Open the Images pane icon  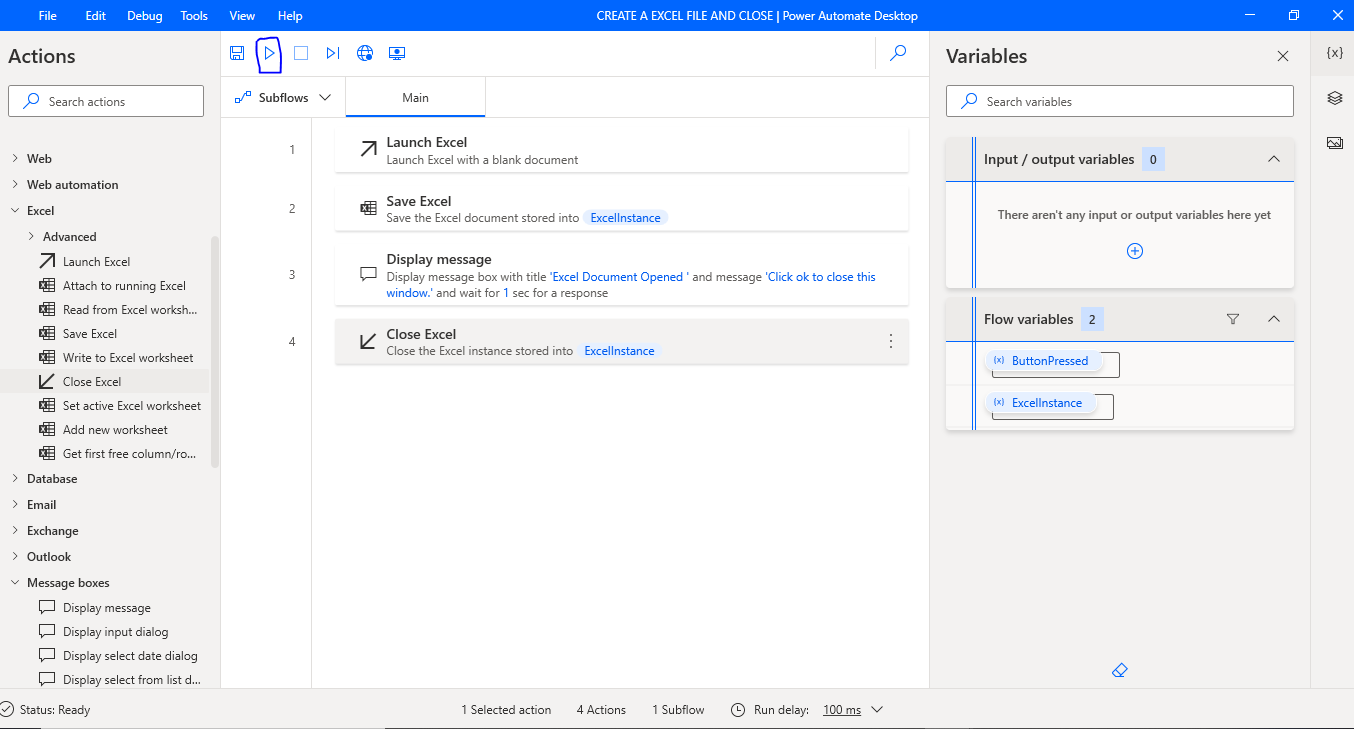click(1334, 143)
